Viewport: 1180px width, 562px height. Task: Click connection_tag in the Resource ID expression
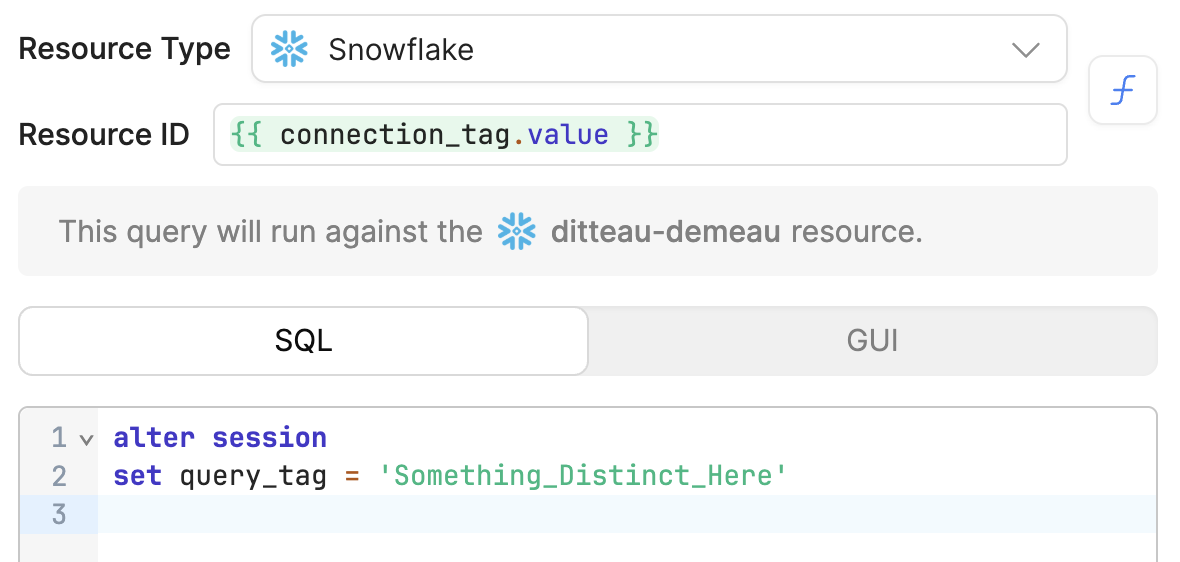coord(396,135)
